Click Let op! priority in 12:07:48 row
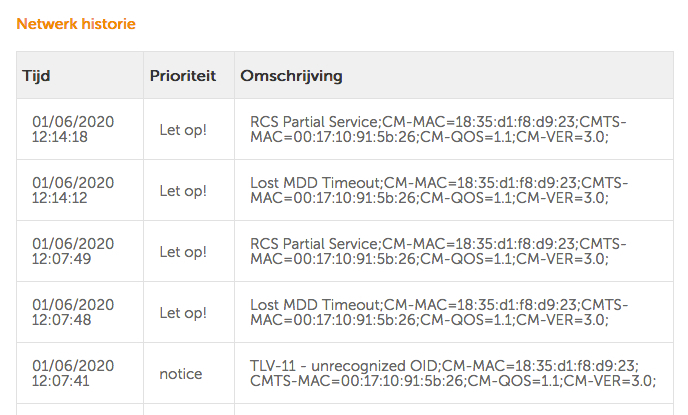 tap(183, 313)
